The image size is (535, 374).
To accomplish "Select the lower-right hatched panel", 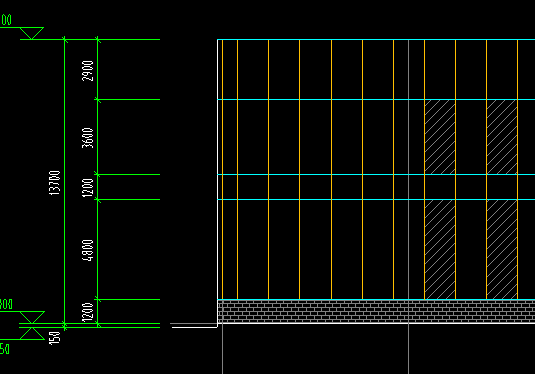I will (x=502, y=249).
